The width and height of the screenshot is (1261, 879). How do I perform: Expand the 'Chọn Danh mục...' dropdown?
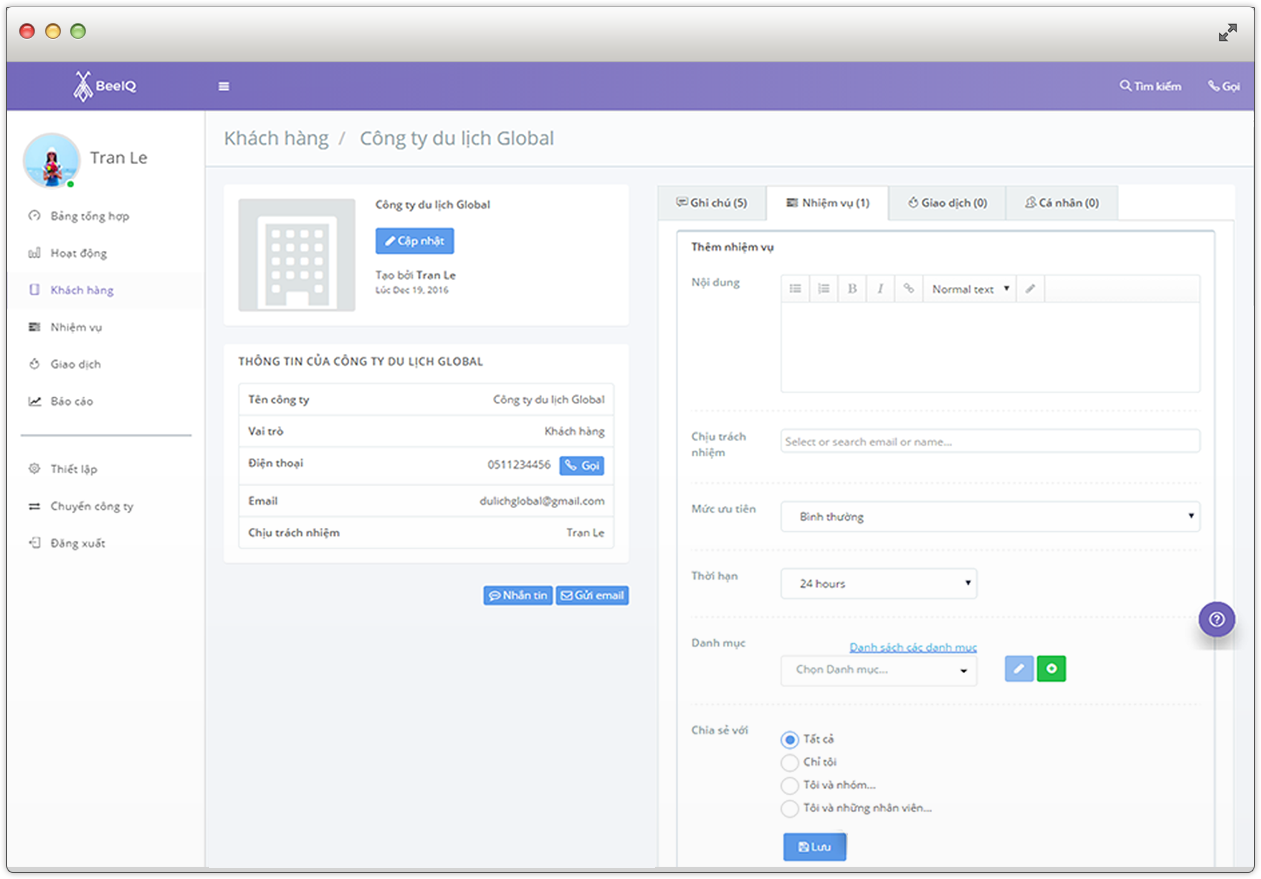point(878,670)
